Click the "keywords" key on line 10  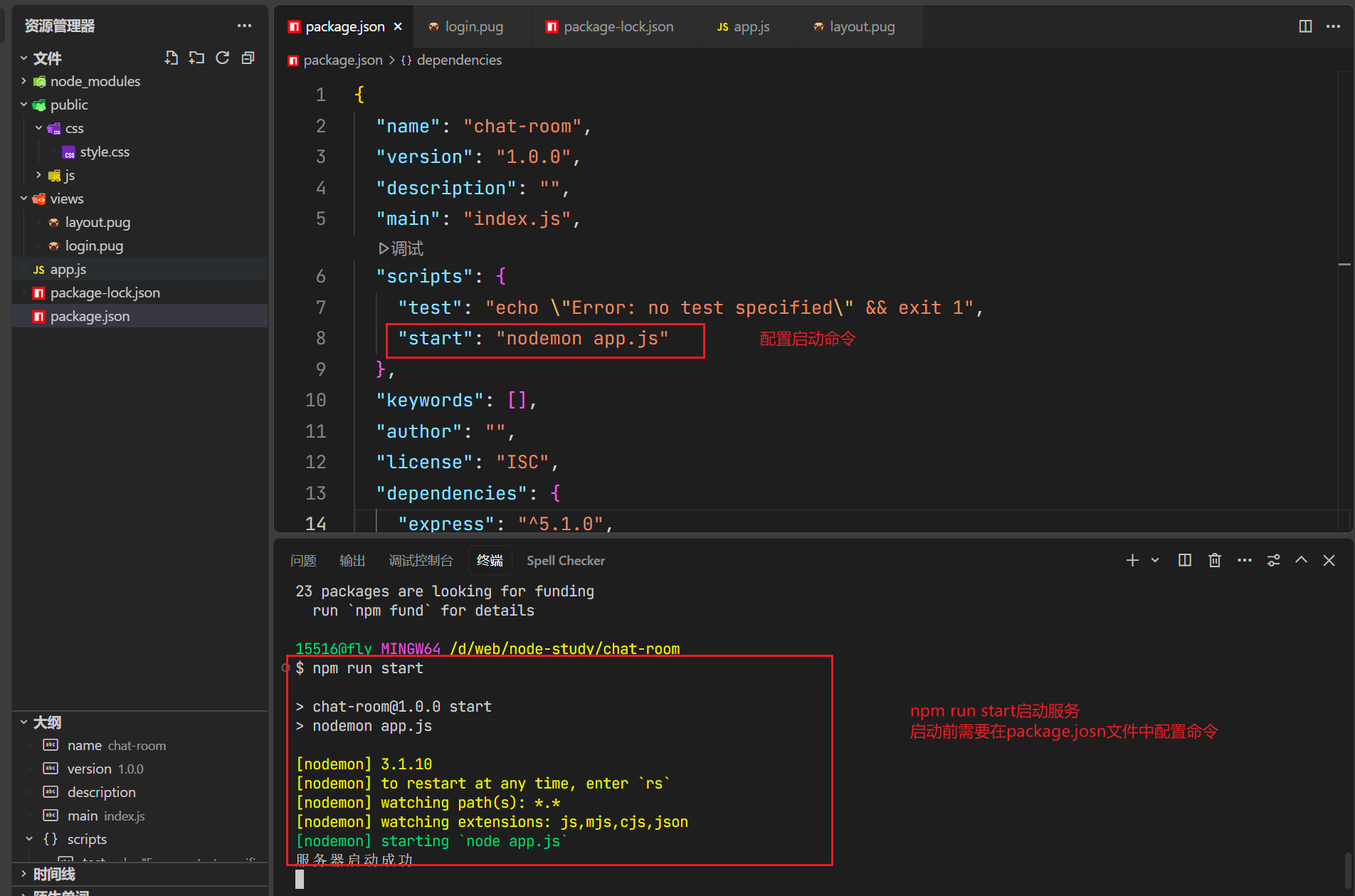pyautogui.click(x=430, y=400)
